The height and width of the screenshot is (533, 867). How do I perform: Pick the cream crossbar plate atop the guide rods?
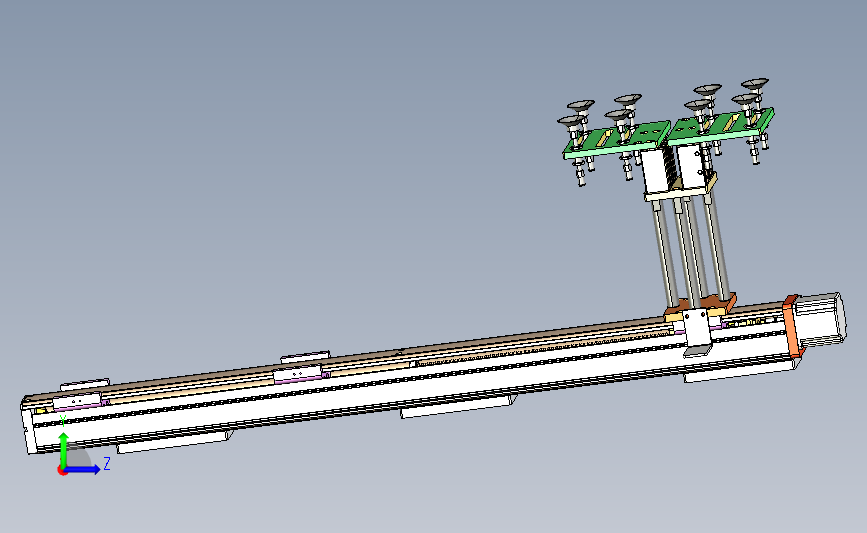tap(678, 194)
